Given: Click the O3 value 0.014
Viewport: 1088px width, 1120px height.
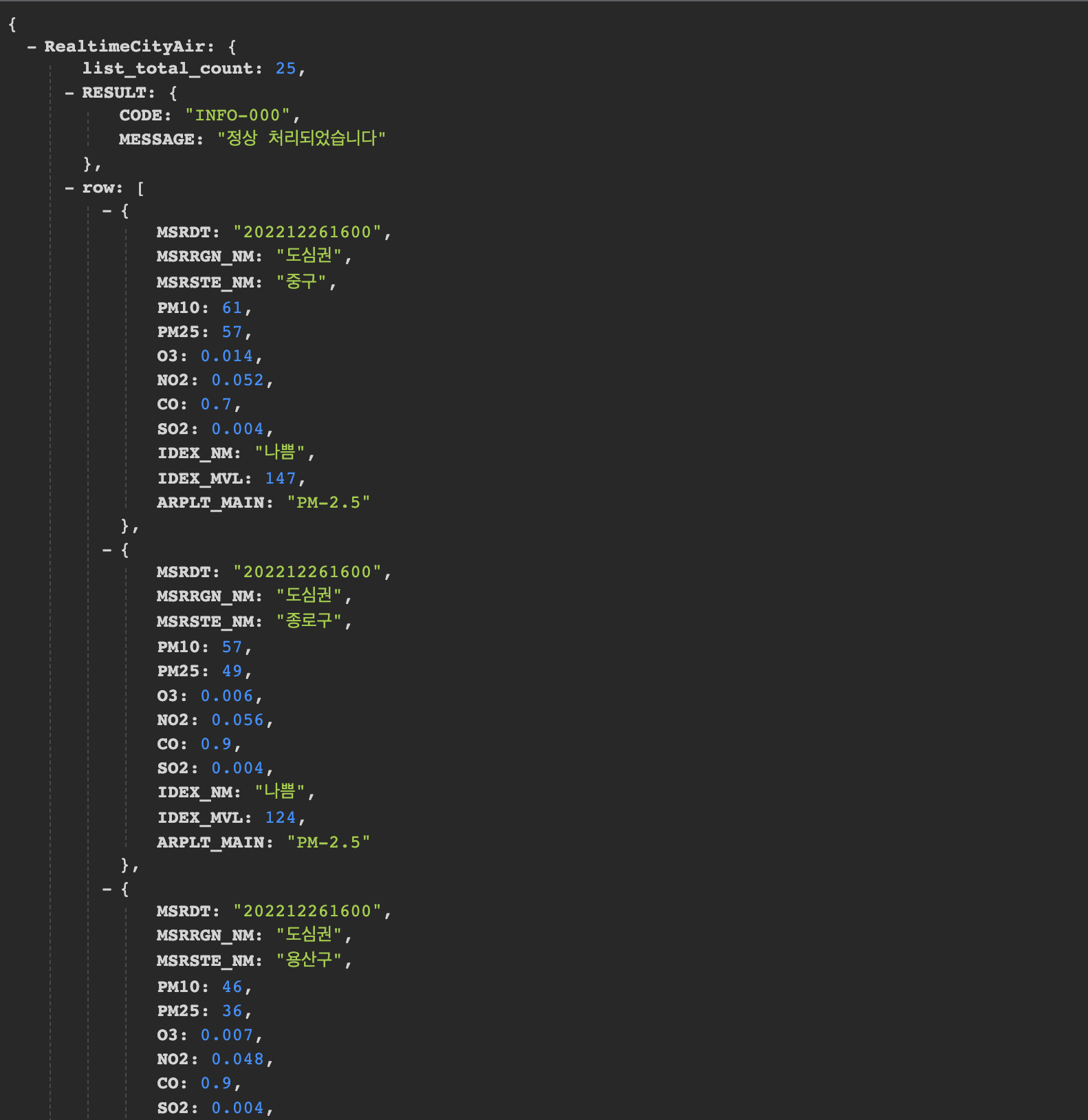Looking at the screenshot, I should (227, 356).
